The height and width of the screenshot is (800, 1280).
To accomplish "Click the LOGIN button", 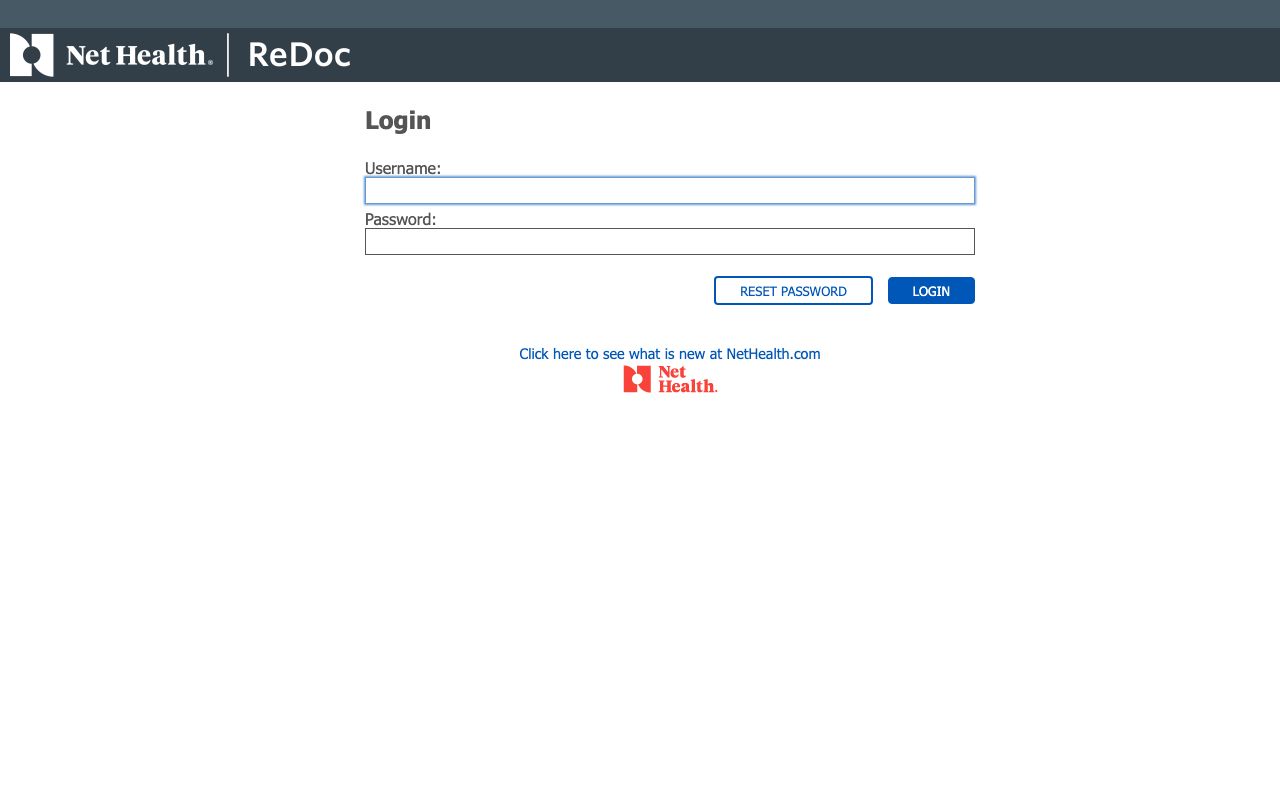I will pyautogui.click(x=931, y=291).
